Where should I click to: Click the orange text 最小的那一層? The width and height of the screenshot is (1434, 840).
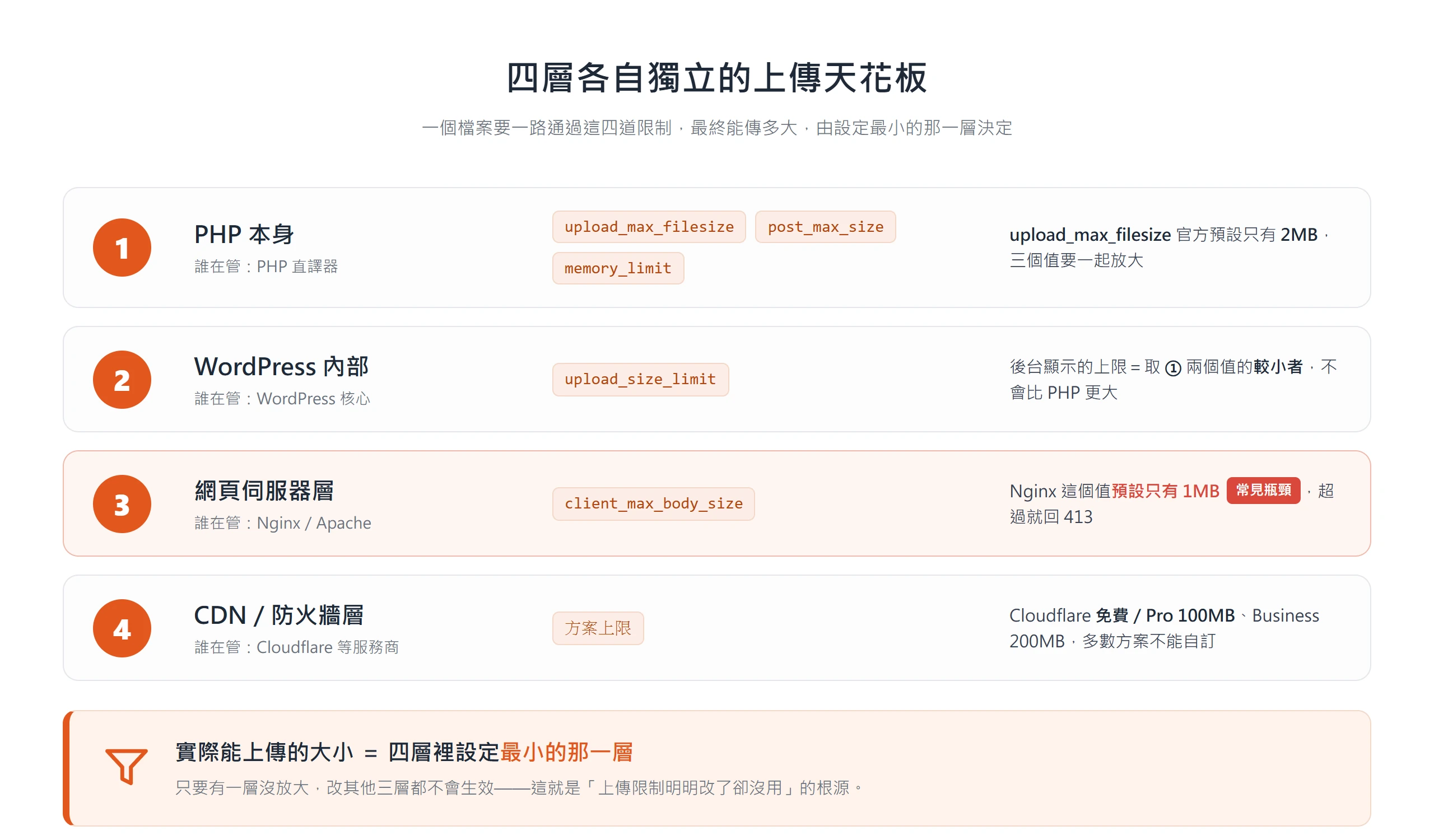click(x=566, y=753)
